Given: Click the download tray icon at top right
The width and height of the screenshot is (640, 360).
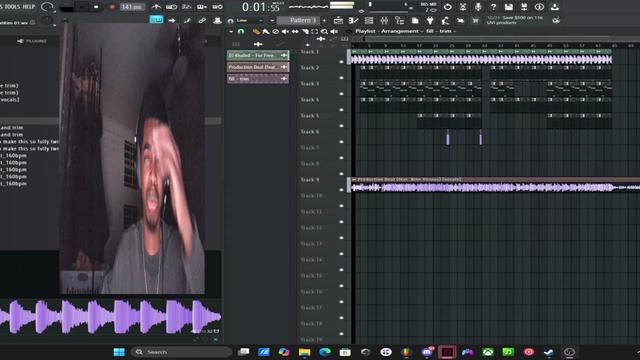Looking at the screenshot, I should tap(554, 7).
